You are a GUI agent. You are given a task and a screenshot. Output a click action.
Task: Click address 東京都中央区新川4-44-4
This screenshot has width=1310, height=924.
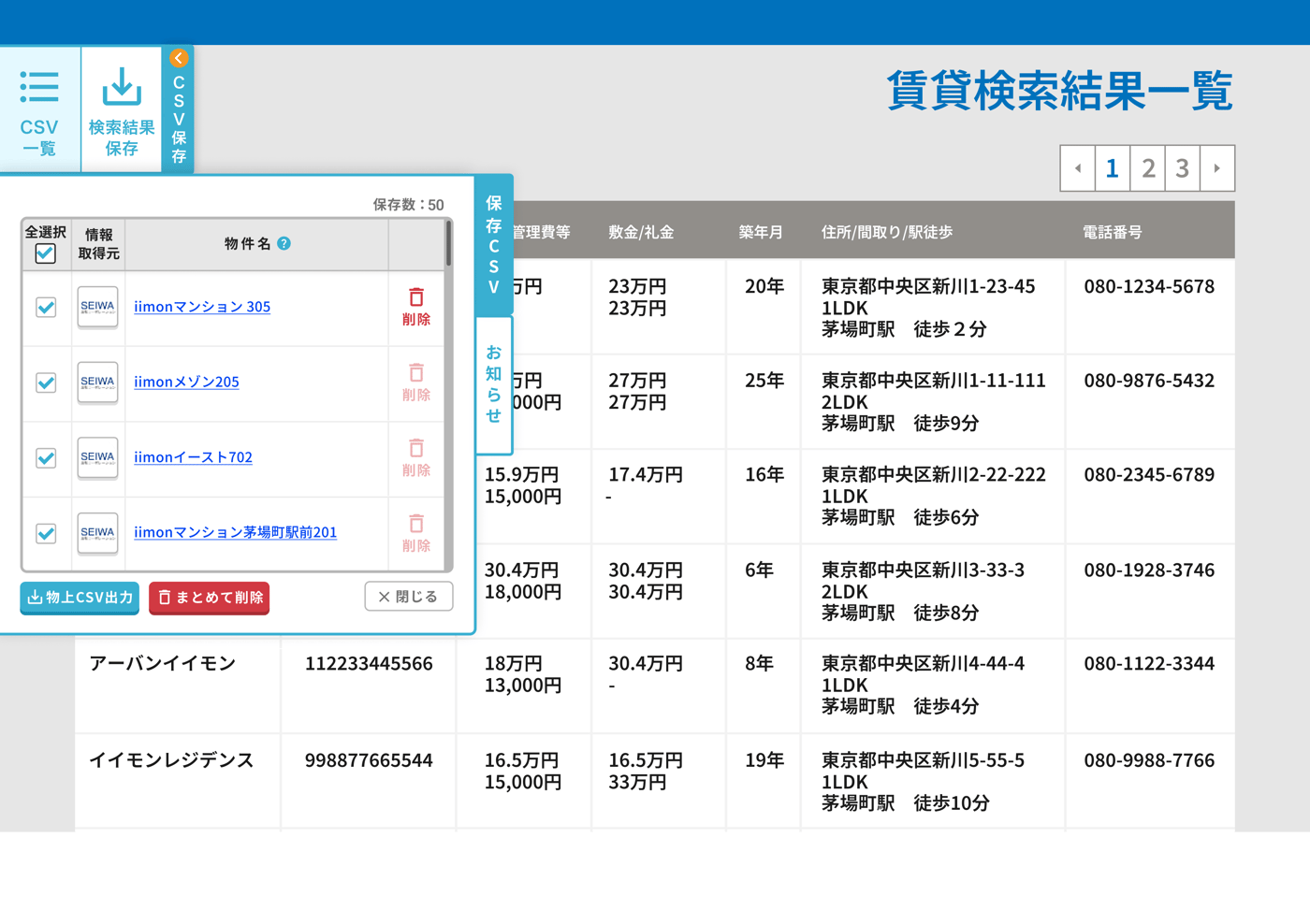point(923,664)
